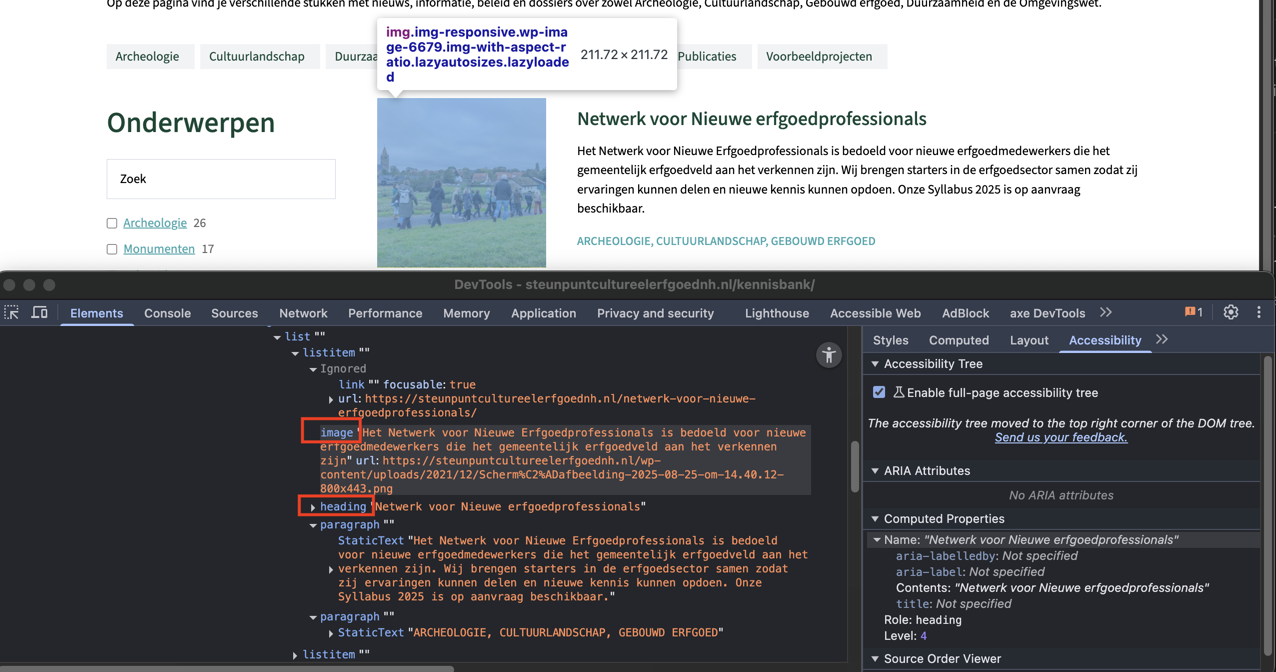Click the DOM tree vertical scrollbar
The width and height of the screenshot is (1276, 672).
(854, 466)
